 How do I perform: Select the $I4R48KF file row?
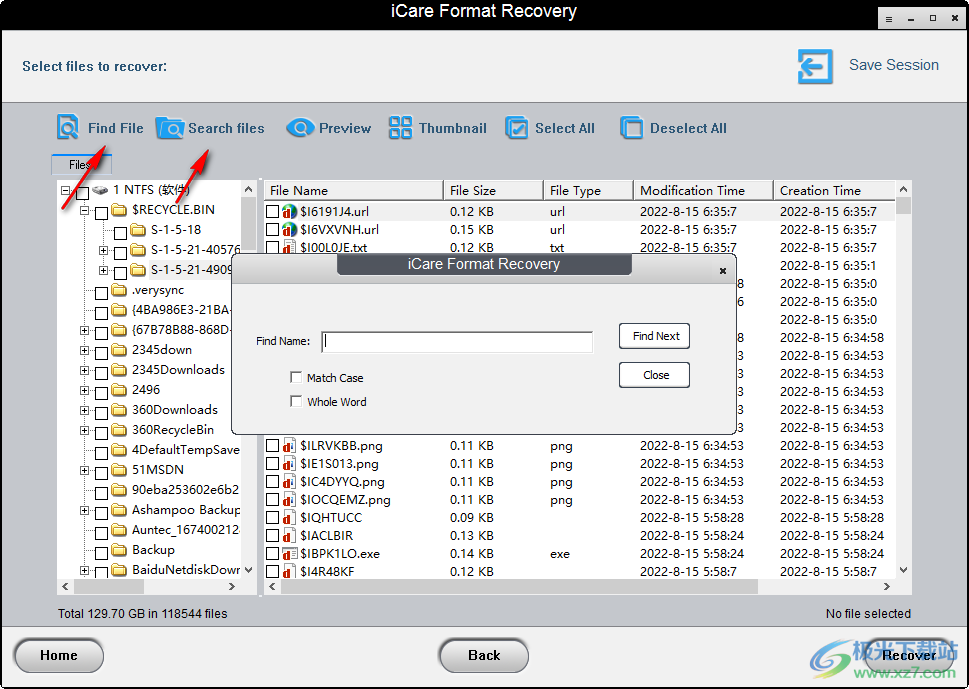click(x=580, y=572)
